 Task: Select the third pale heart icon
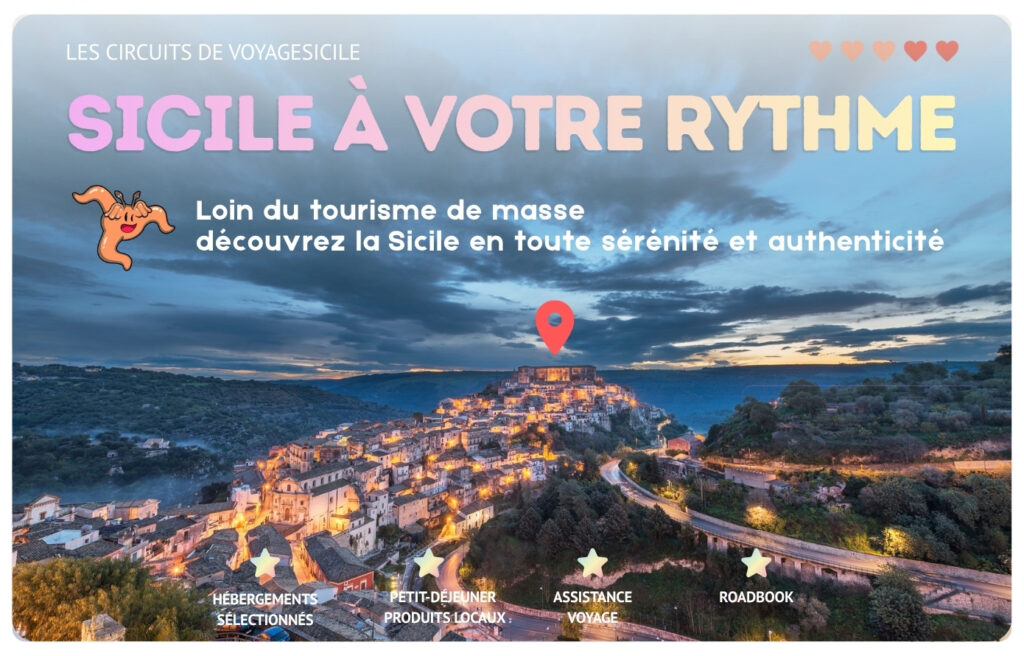tap(884, 51)
